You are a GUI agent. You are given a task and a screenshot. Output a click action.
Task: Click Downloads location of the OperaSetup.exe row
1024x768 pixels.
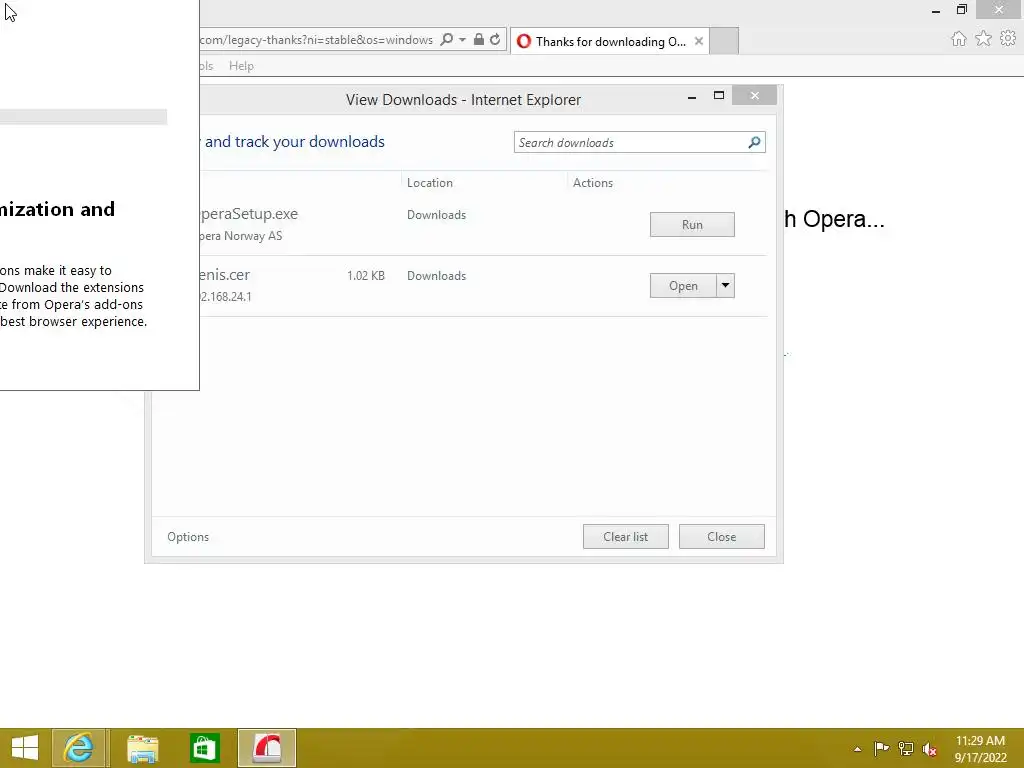click(x=436, y=215)
